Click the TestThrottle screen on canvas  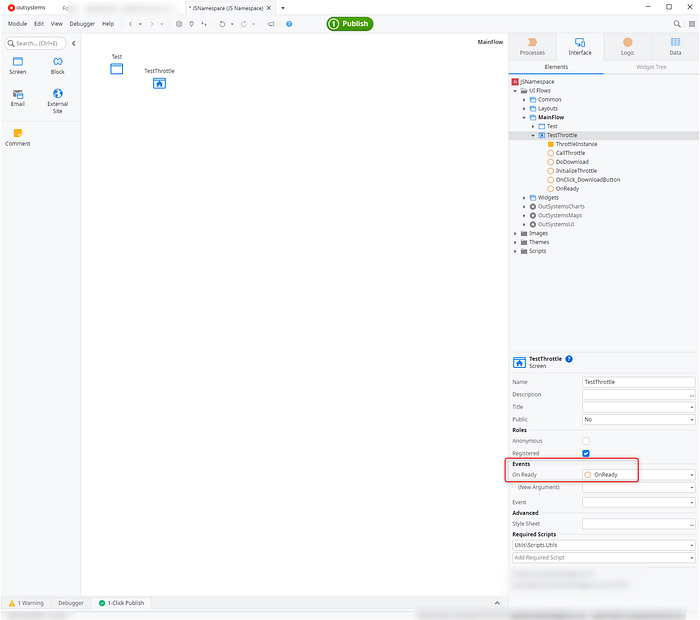tap(159, 82)
